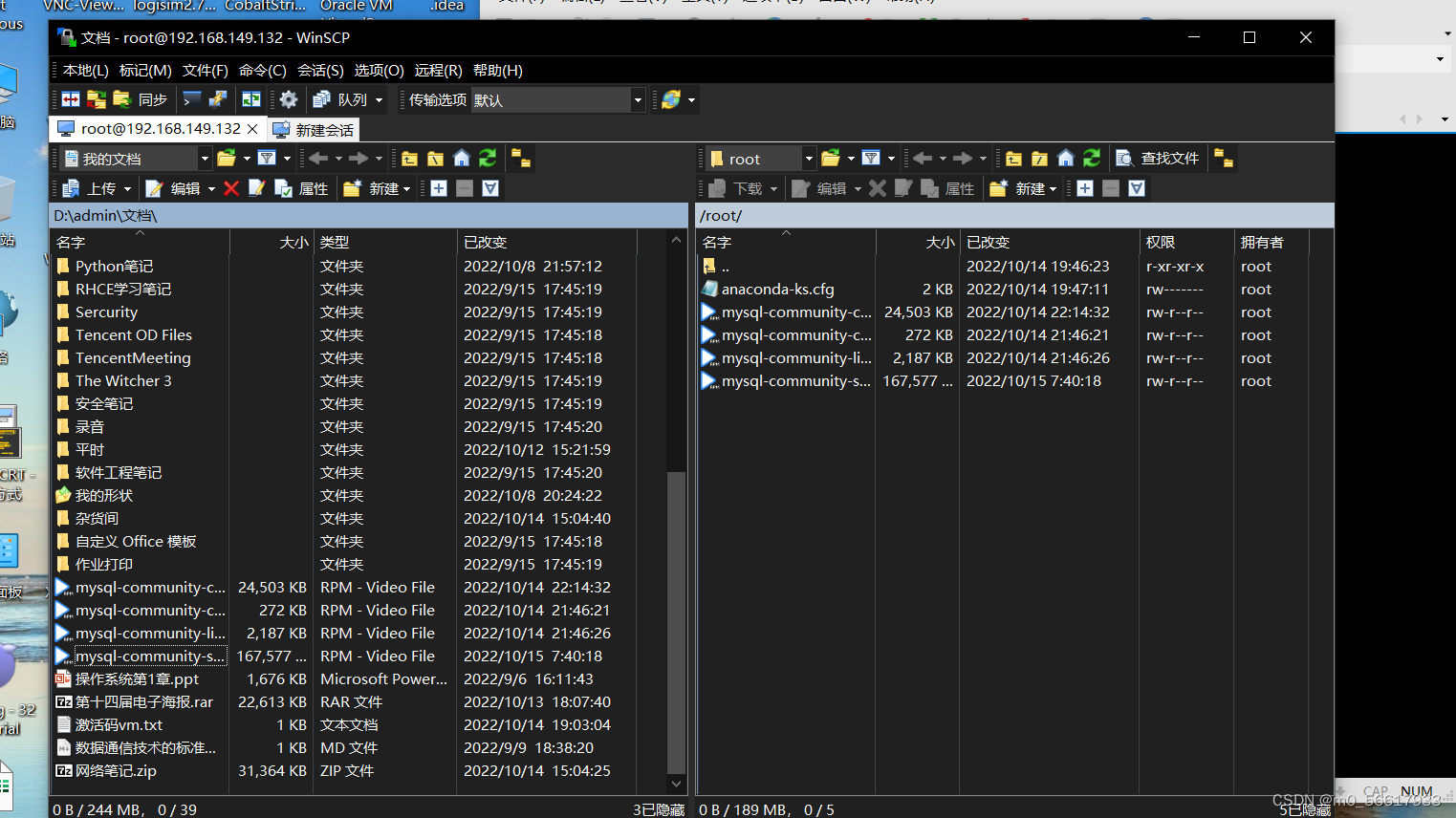Toggle the local directory tree icon
Screen dimensions: 1456x818
point(521,159)
